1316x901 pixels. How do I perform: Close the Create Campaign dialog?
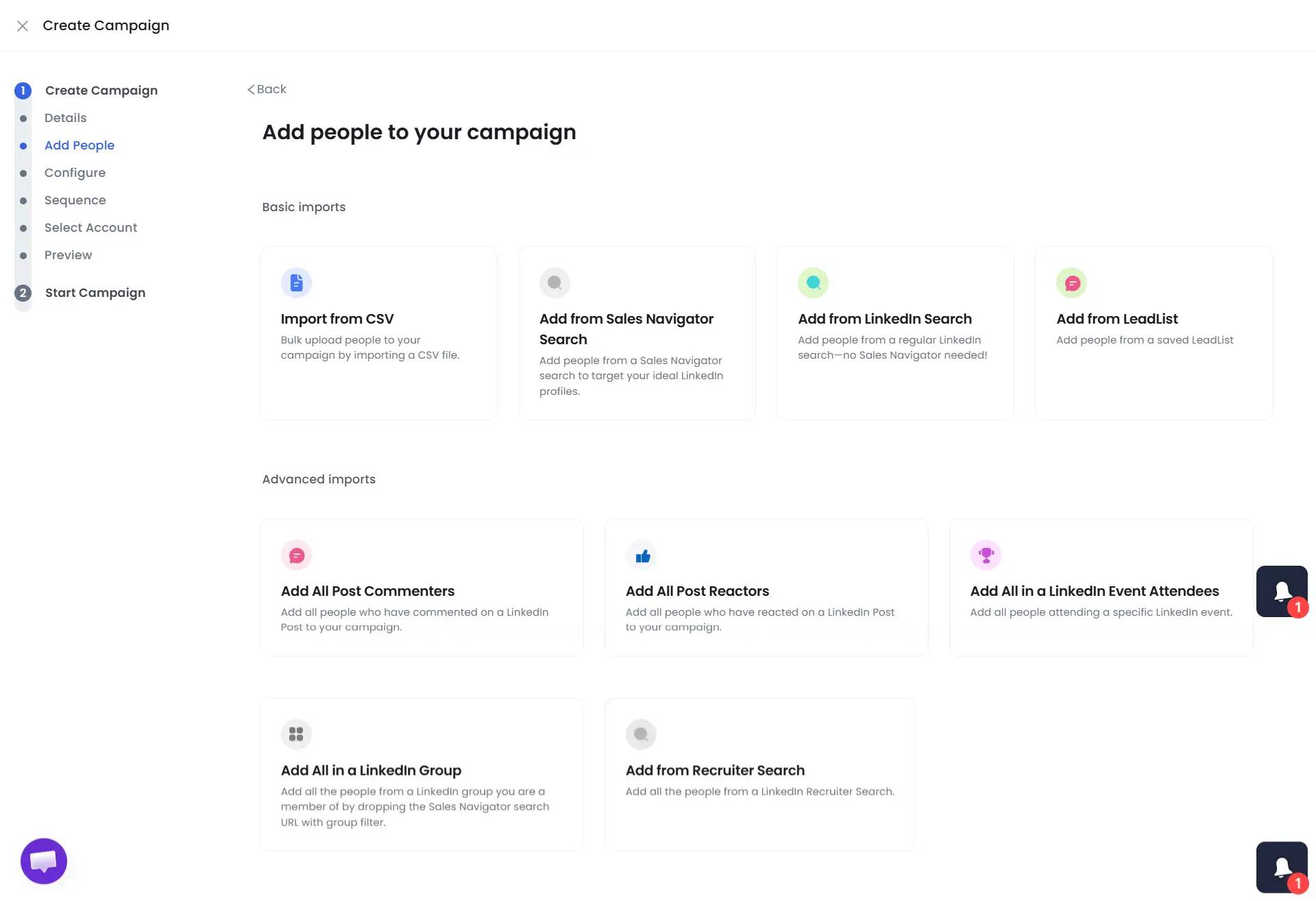tap(23, 25)
